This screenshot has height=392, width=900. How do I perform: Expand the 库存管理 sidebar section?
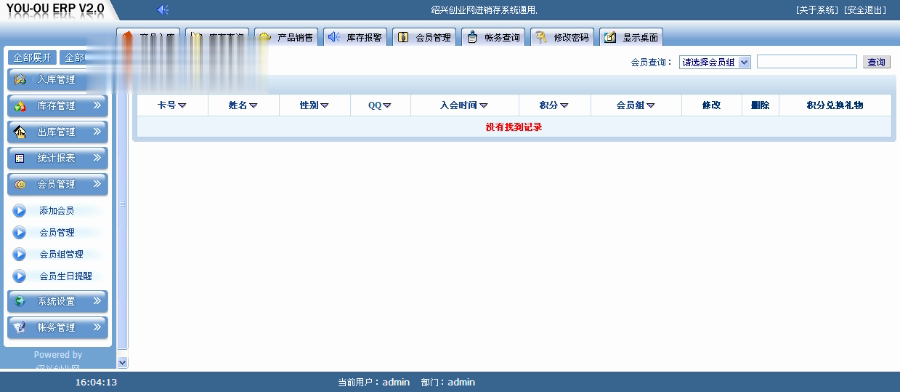click(x=57, y=106)
